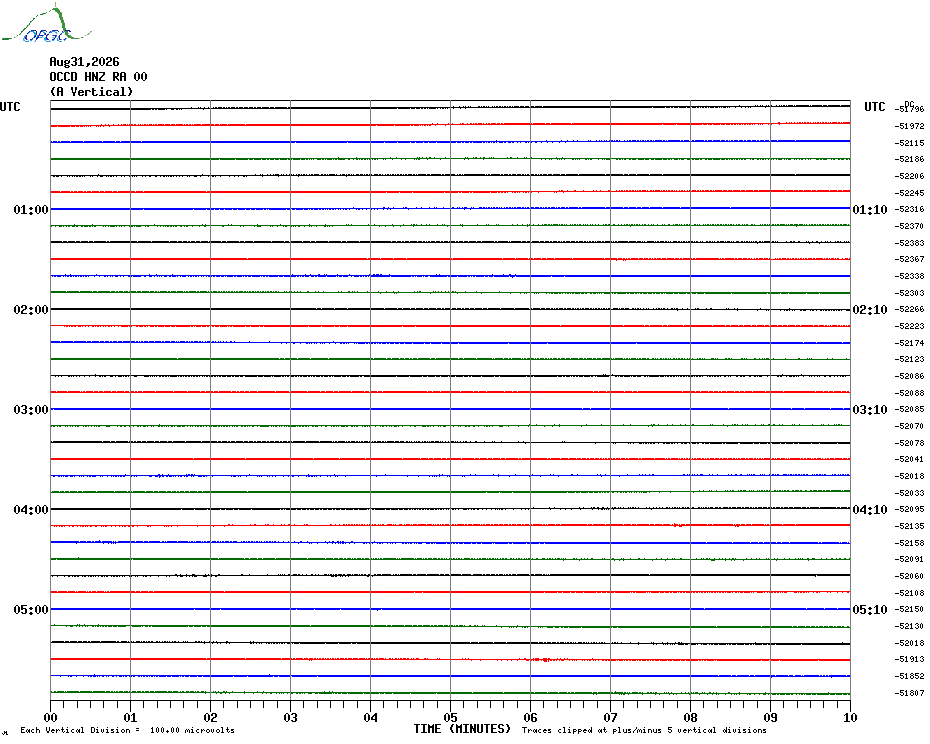This screenshot has width=930, height=744.
Task: Click the 06 minute tick label
Action: (x=531, y=717)
